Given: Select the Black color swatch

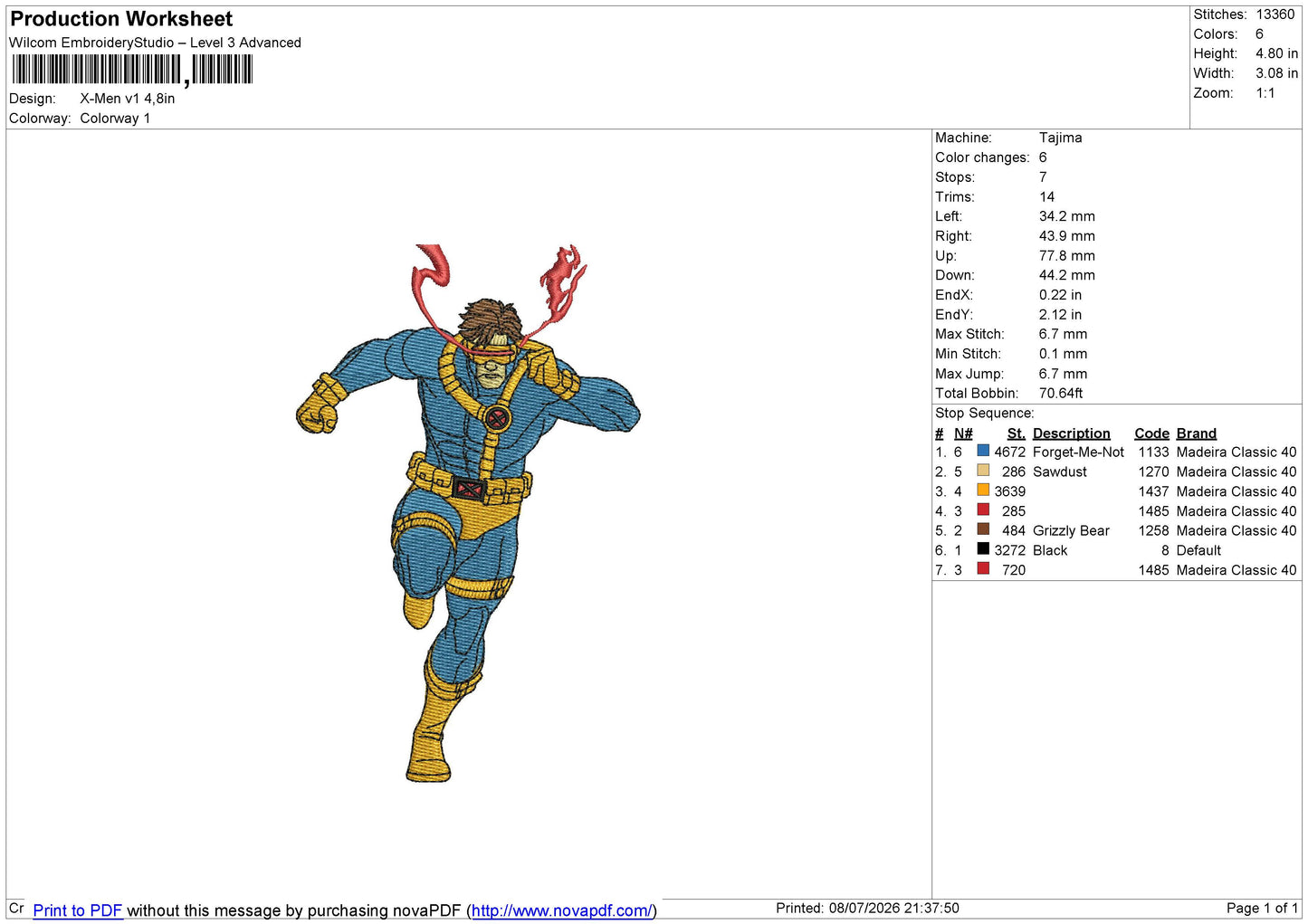Looking at the screenshot, I should click(x=983, y=549).
